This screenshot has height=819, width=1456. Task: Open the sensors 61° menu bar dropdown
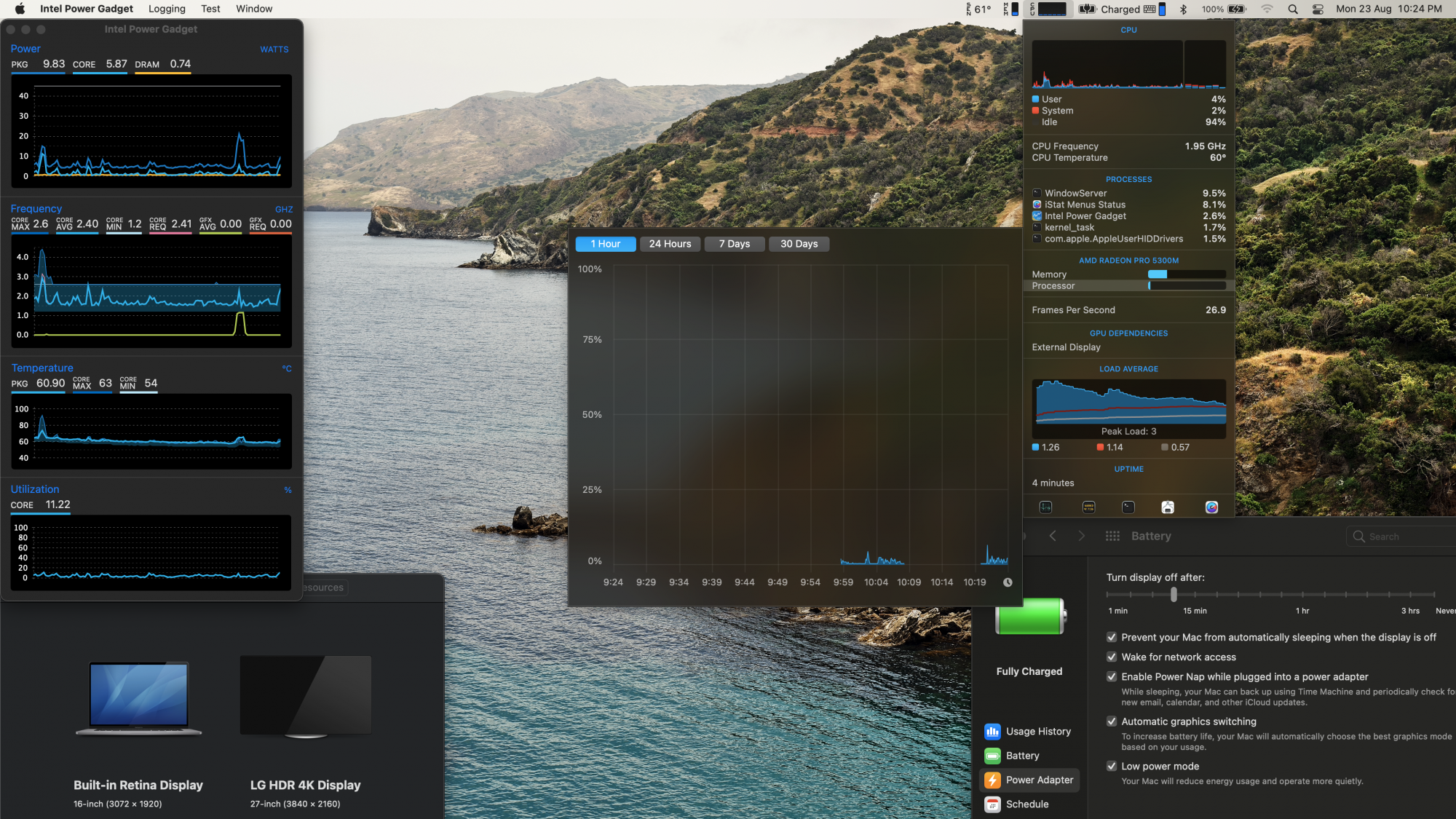point(978,9)
